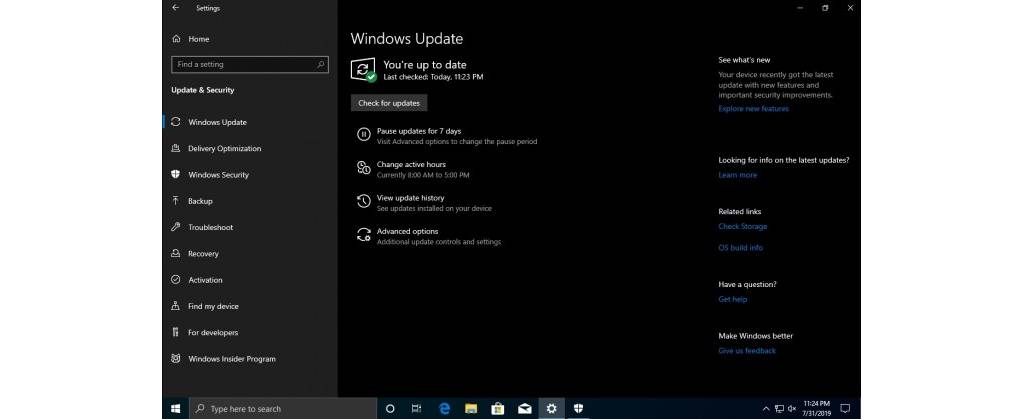
Task: Open Change active hours
Action: [411, 164]
